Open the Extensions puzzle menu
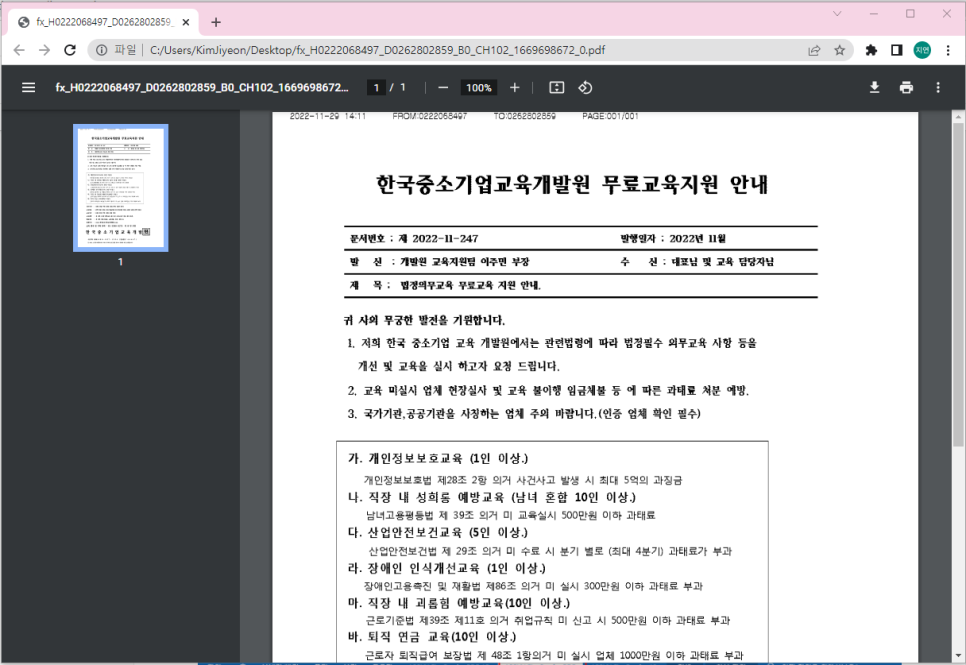 [871, 51]
